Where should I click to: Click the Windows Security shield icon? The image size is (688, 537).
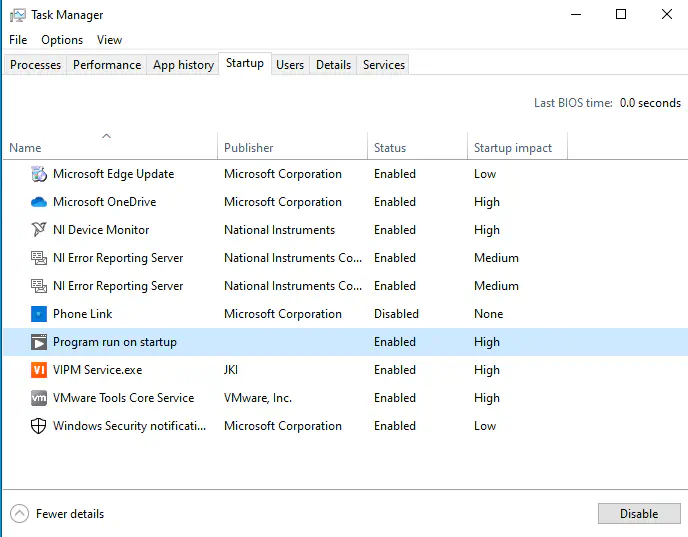[39, 426]
